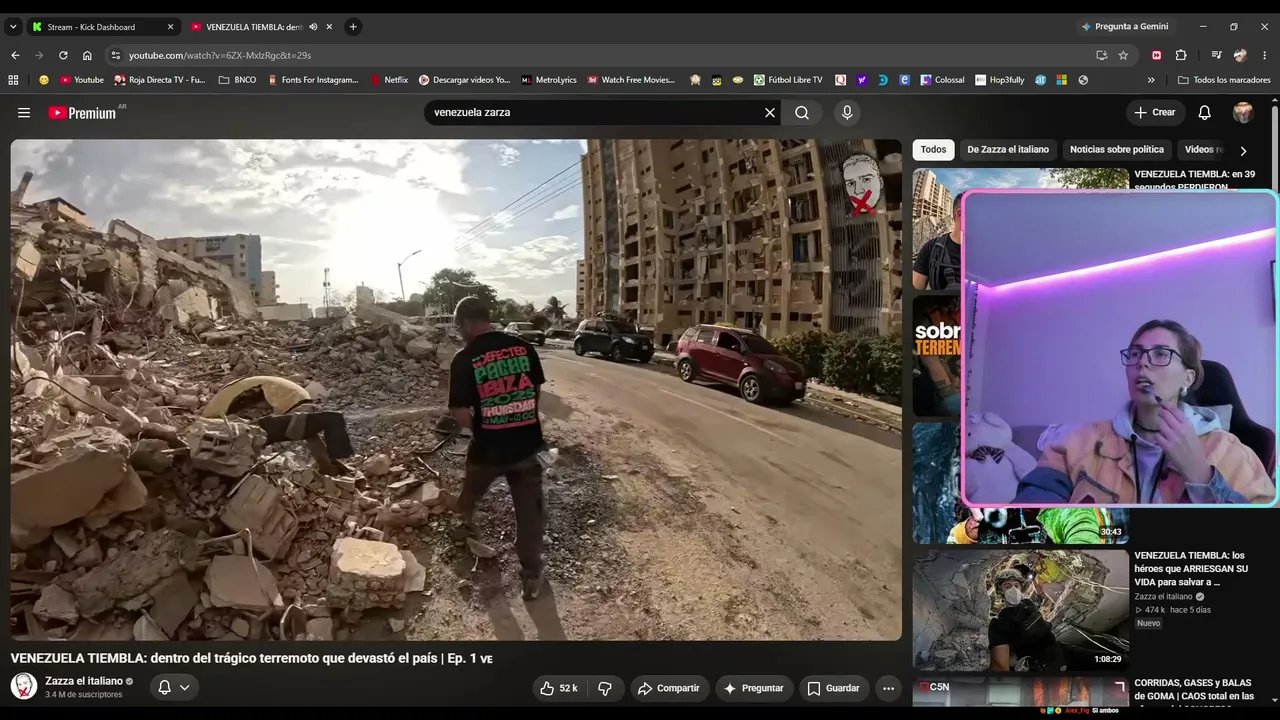Mute the VENEZUELA TIEMBLA tab audio
Viewport: 1280px width, 720px height.
pos(313,27)
